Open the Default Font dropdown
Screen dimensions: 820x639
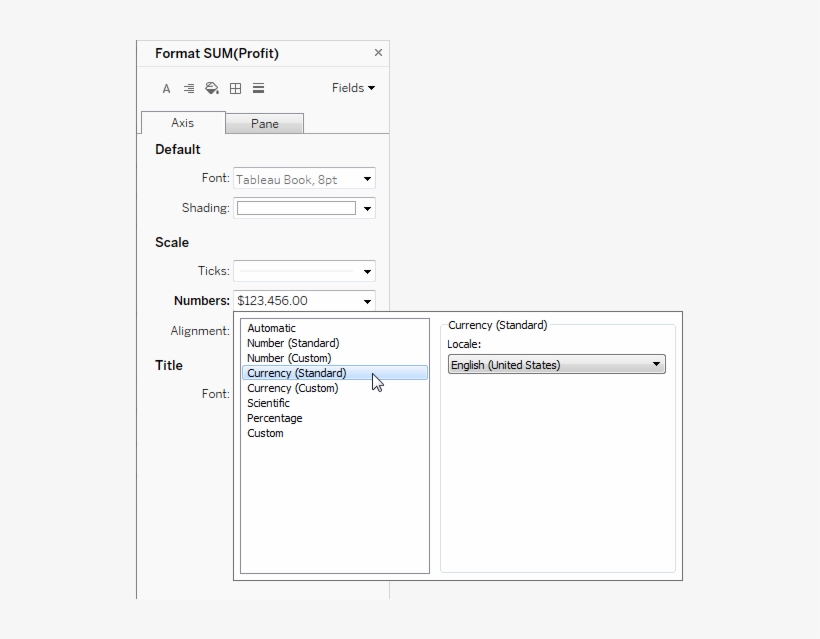(x=304, y=179)
